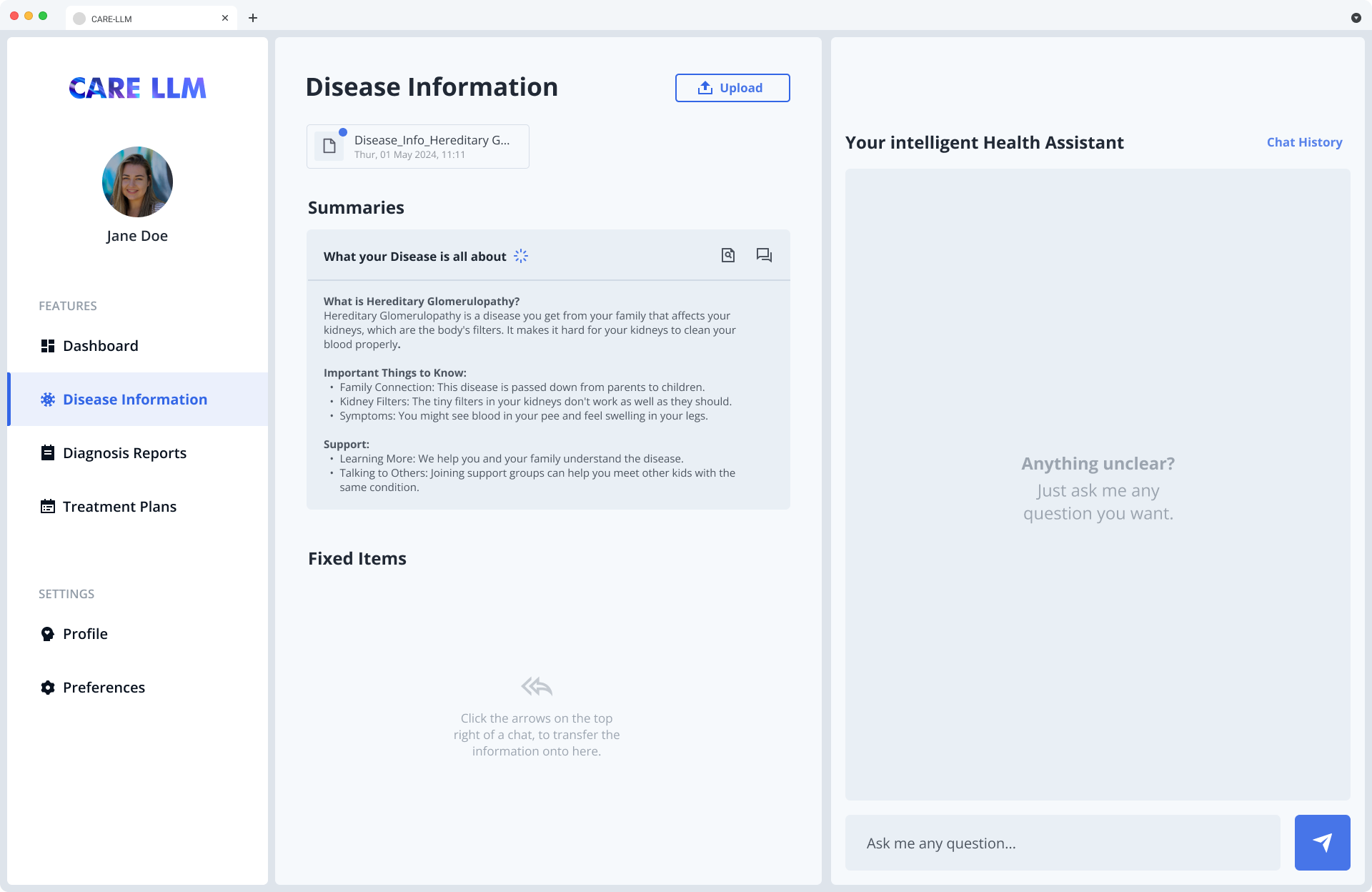Image resolution: width=1372 pixels, height=892 pixels.
Task: Click the 'Fixed Items' heading
Action: (357, 559)
